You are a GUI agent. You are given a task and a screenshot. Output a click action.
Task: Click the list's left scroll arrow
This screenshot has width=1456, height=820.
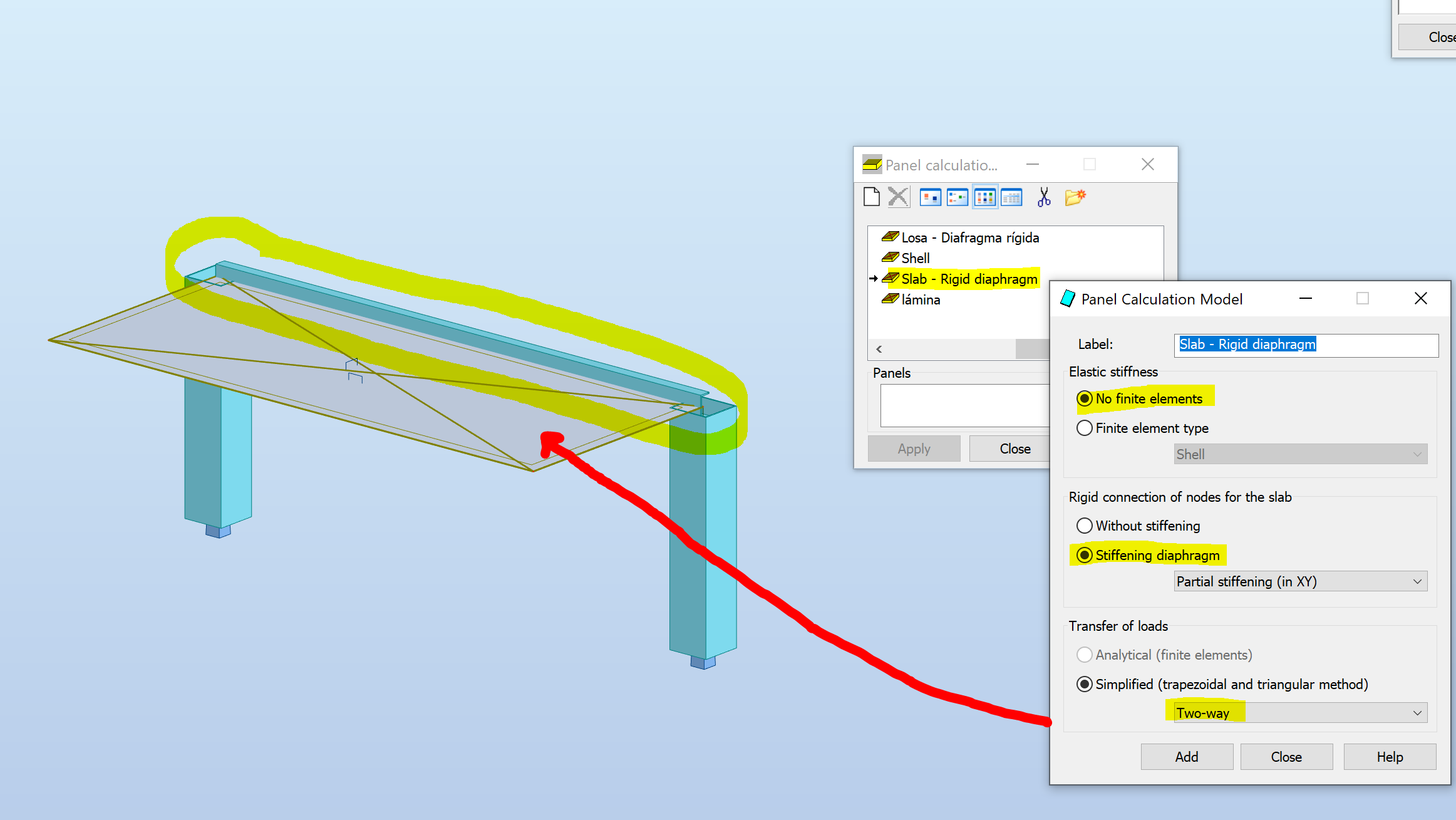(879, 349)
